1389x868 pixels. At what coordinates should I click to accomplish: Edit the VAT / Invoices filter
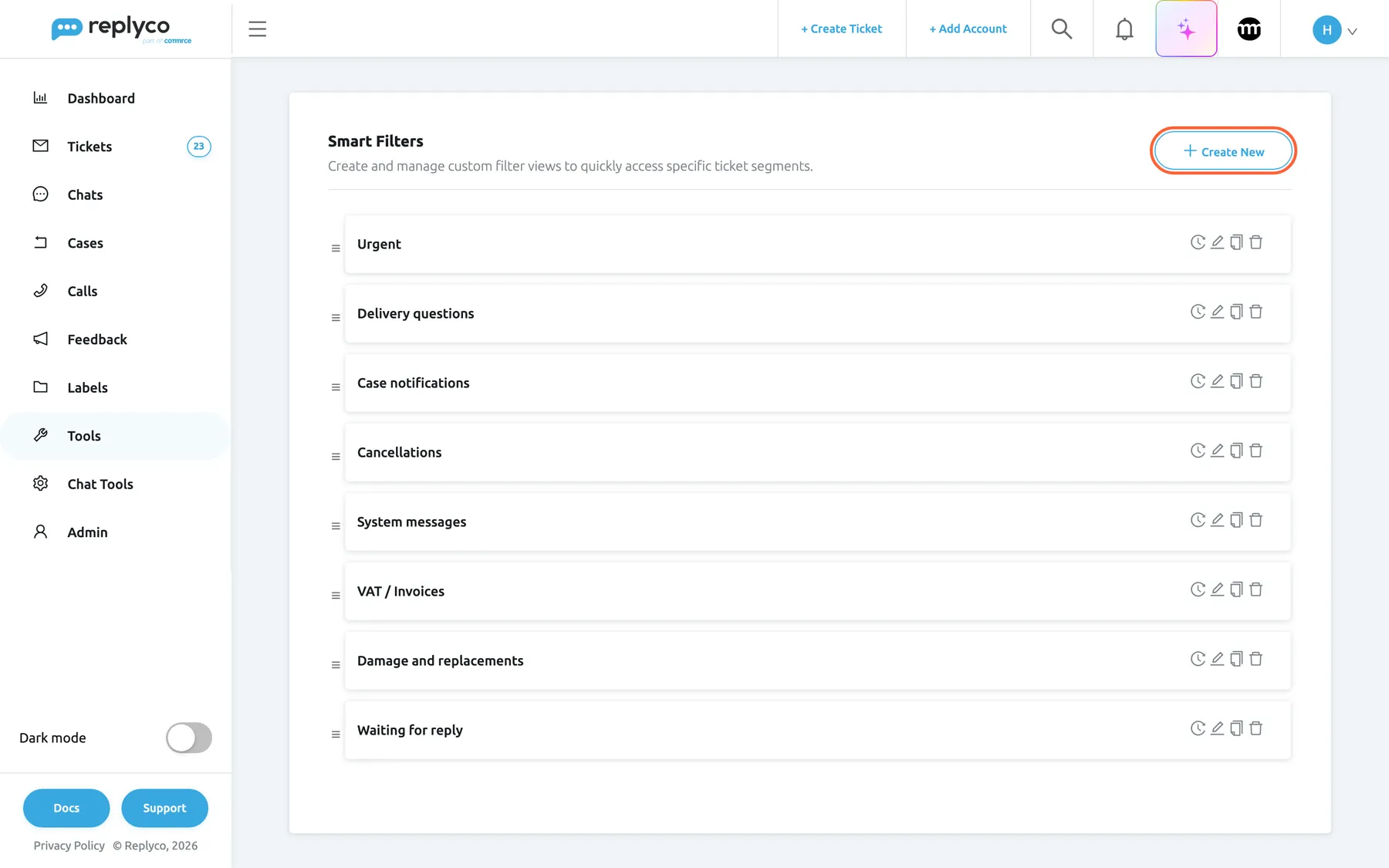[1217, 589]
